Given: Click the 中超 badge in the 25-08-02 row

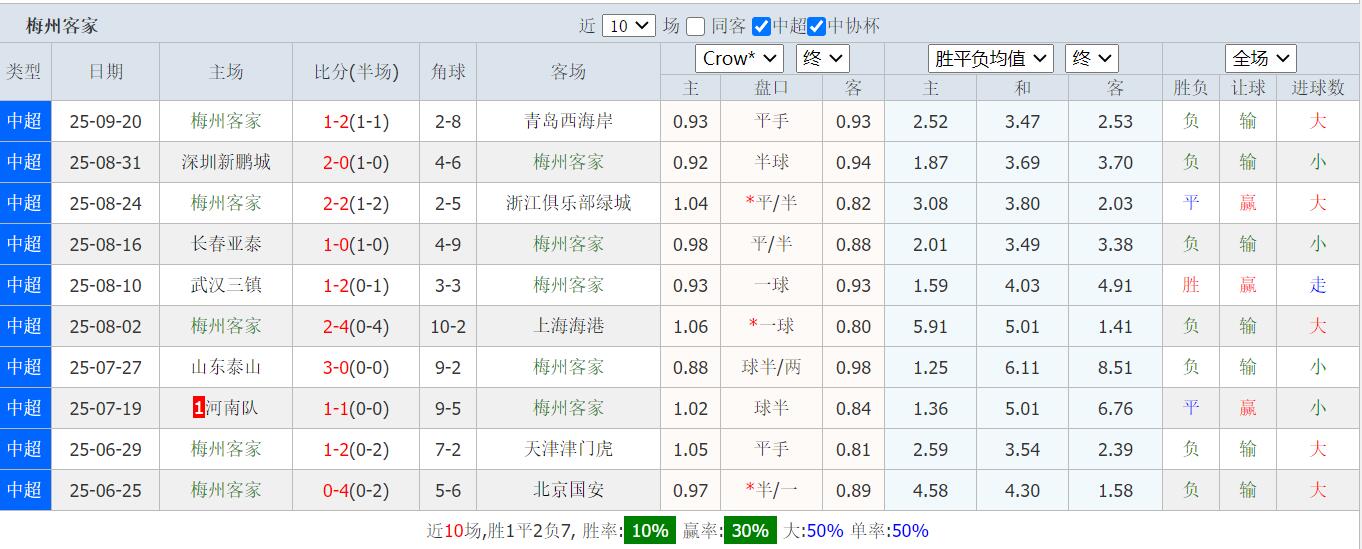Looking at the screenshot, I should point(25,326).
